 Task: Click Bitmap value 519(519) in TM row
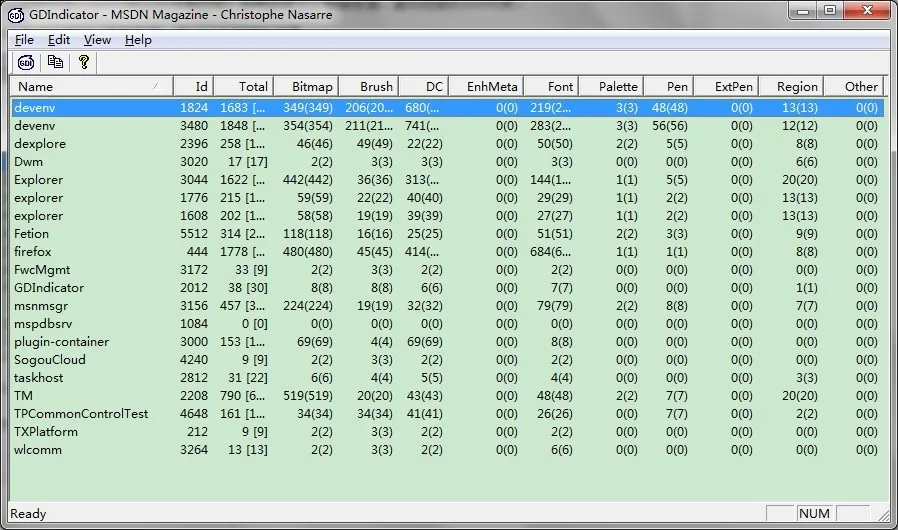[308, 396]
